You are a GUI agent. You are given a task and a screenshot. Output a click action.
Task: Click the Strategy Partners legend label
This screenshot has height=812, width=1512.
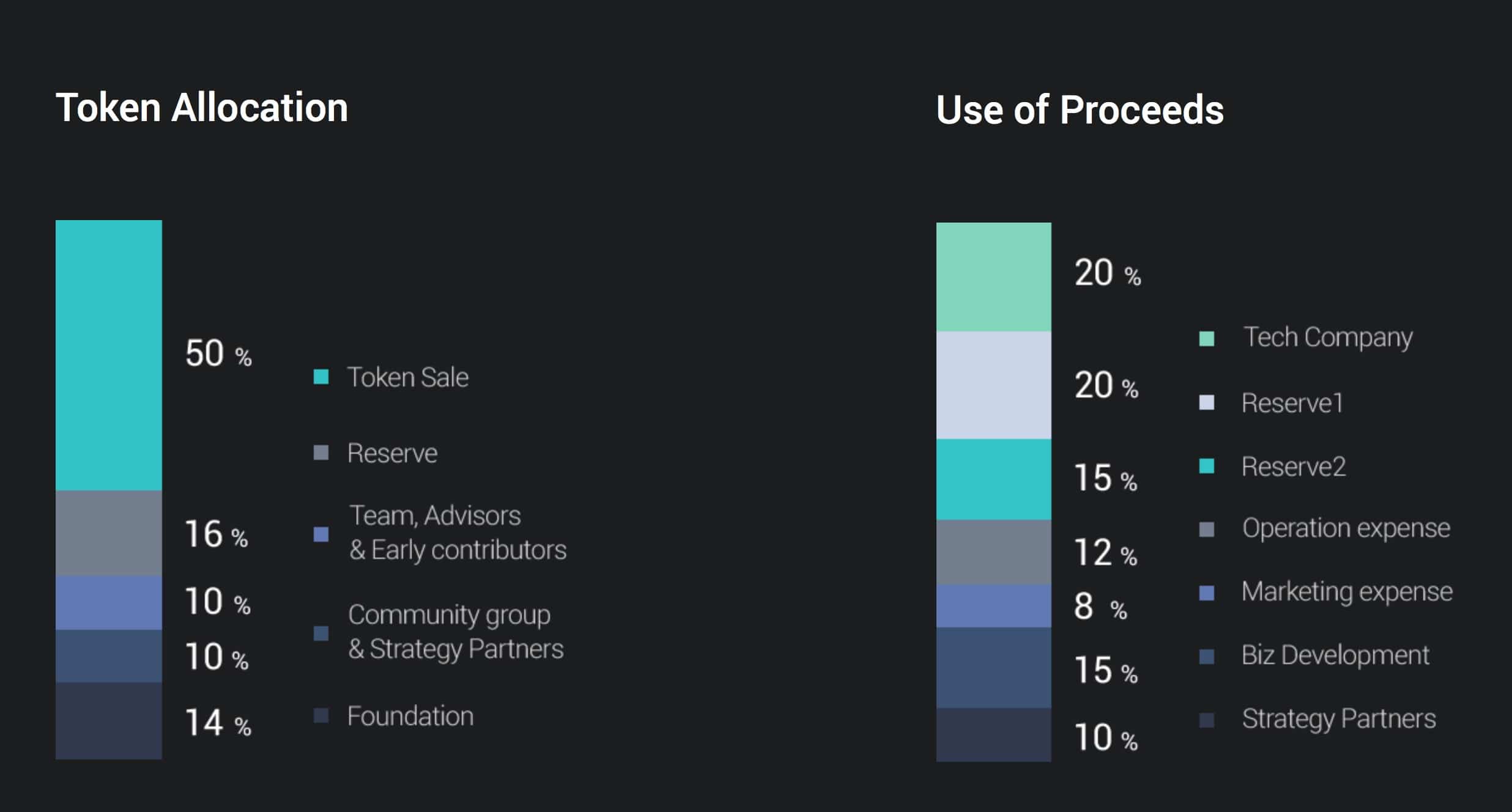[x=1338, y=719]
